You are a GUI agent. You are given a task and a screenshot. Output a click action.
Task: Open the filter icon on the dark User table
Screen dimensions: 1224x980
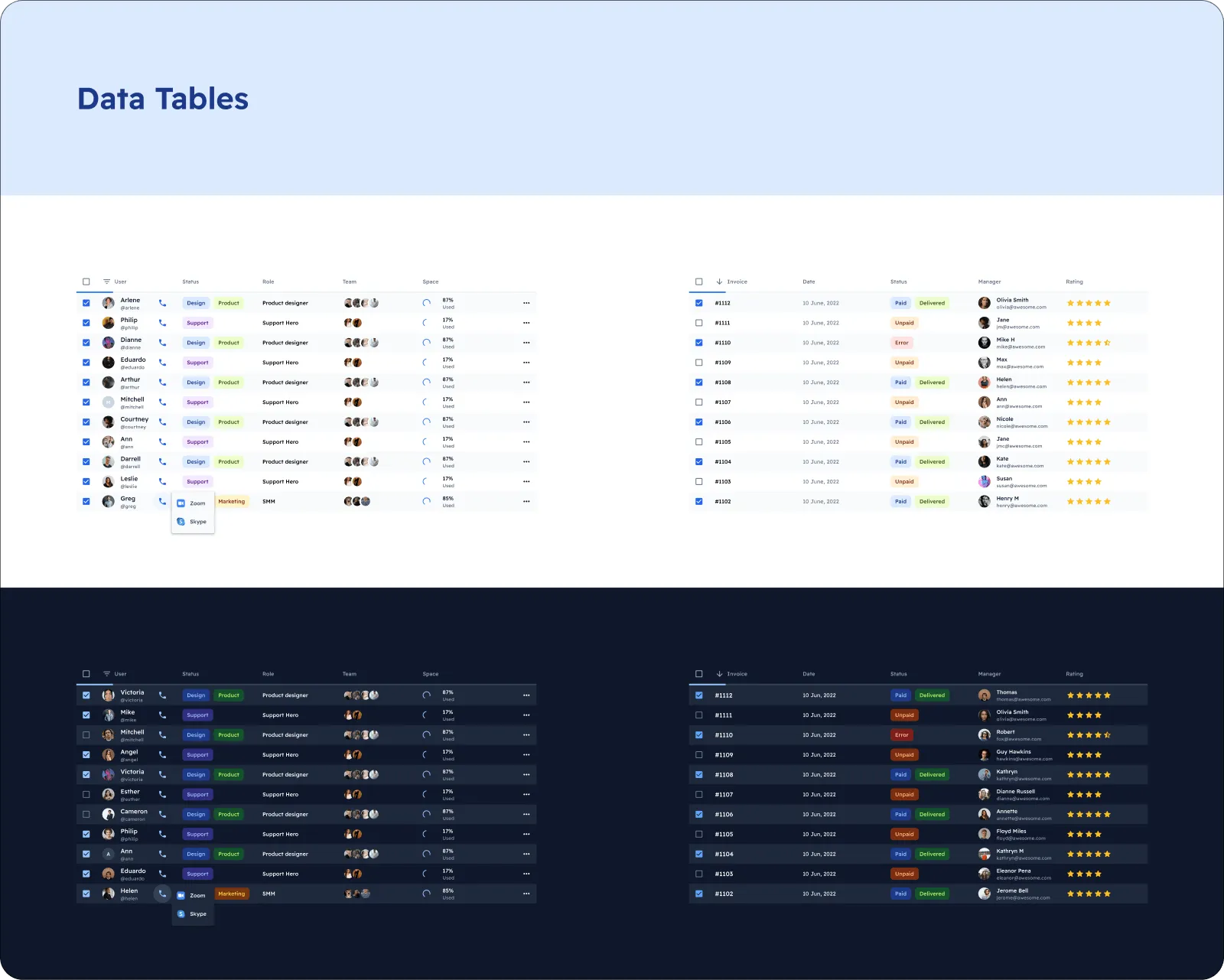click(106, 674)
